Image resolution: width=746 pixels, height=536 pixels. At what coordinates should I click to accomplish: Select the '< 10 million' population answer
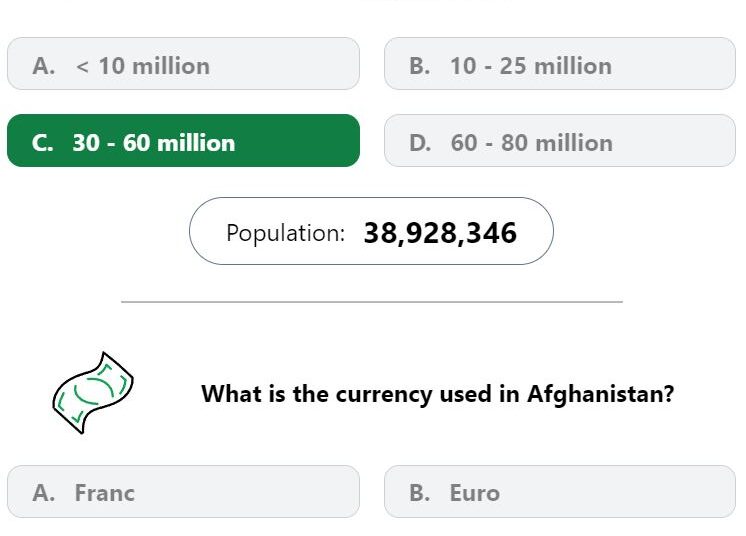click(183, 64)
